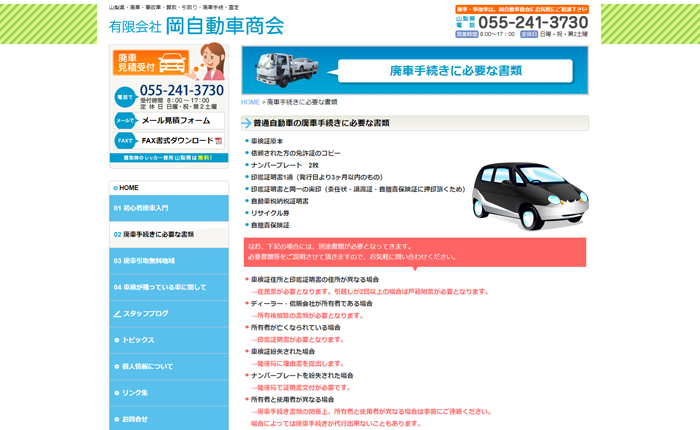Viewport: 700px width, 430px height.
Task: Click the black car illustration
Action: tap(530, 196)
